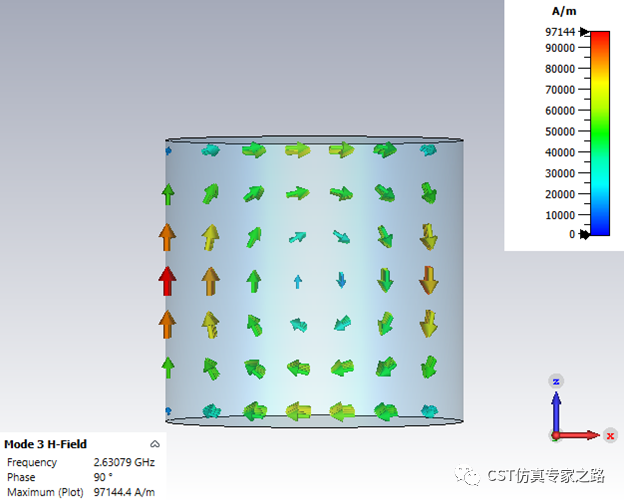Viewport: 624px width, 503px height.
Task: Collapse the Mode 3 H-Field info panel
Action: 155,444
